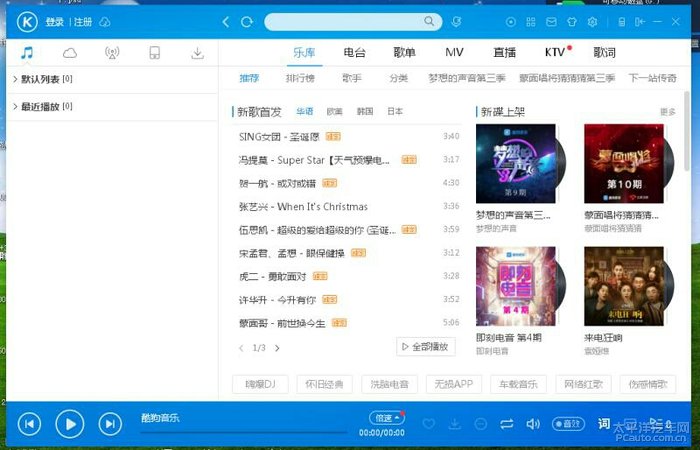Toggle desktop lyrics with 词 button

coord(604,423)
